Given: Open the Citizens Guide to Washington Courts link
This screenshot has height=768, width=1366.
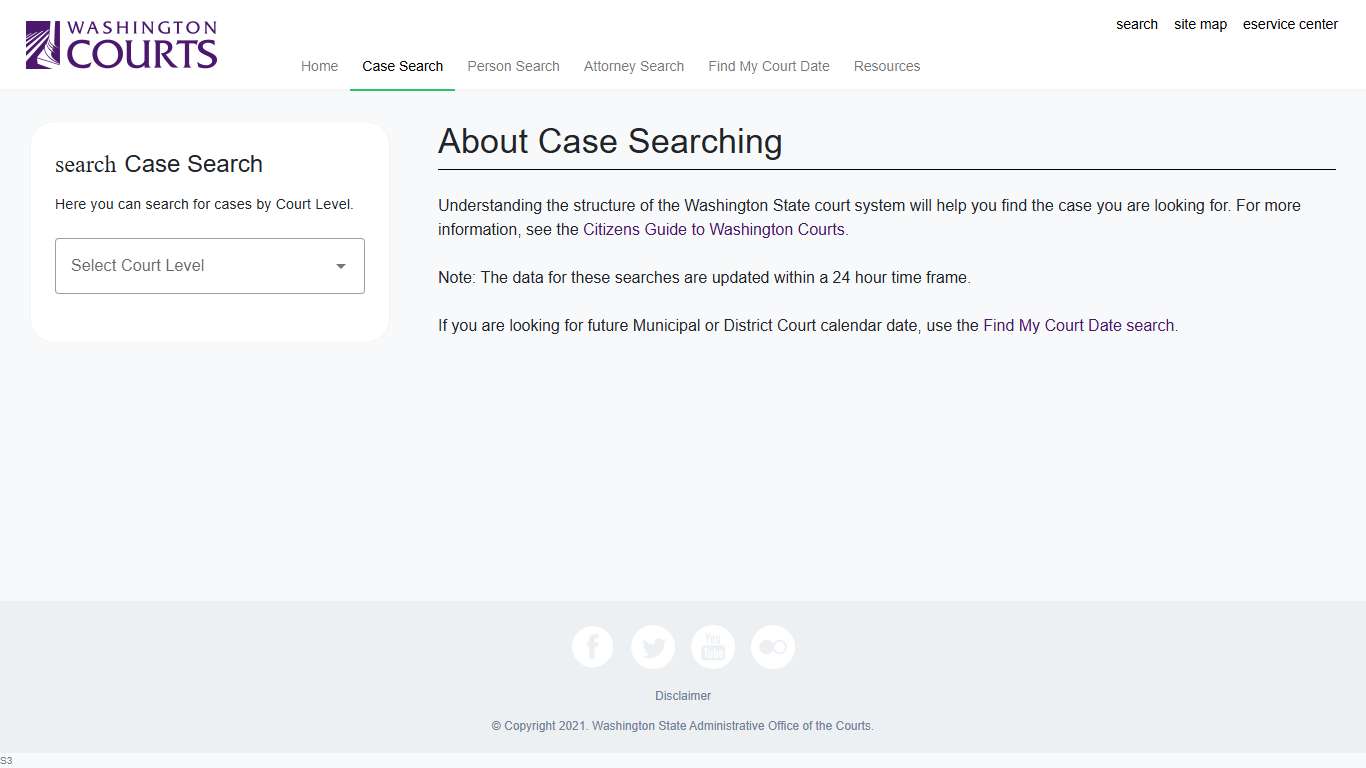Looking at the screenshot, I should [713, 229].
